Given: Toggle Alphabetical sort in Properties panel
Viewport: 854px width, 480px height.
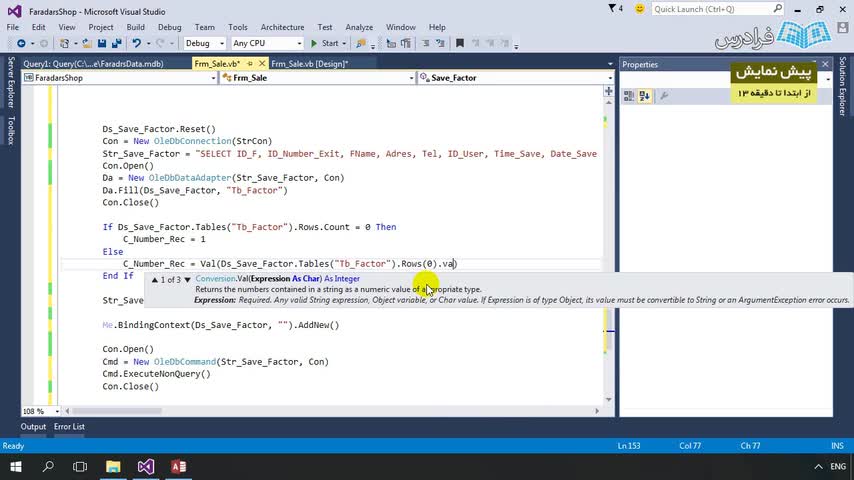Looking at the screenshot, I should pyautogui.click(x=645, y=96).
